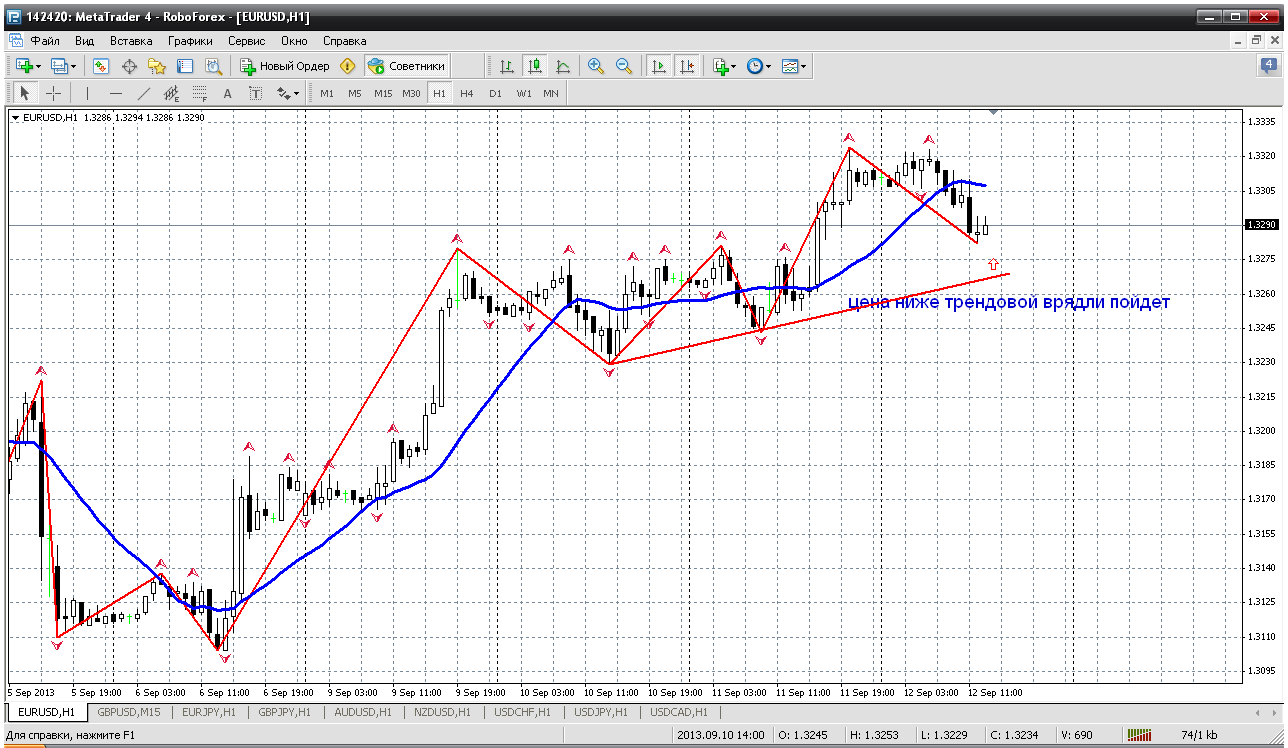Screen dimensions: 1288x748
Task: Switch to the GBPUSD,M15 chart tab
Action: click(129, 712)
